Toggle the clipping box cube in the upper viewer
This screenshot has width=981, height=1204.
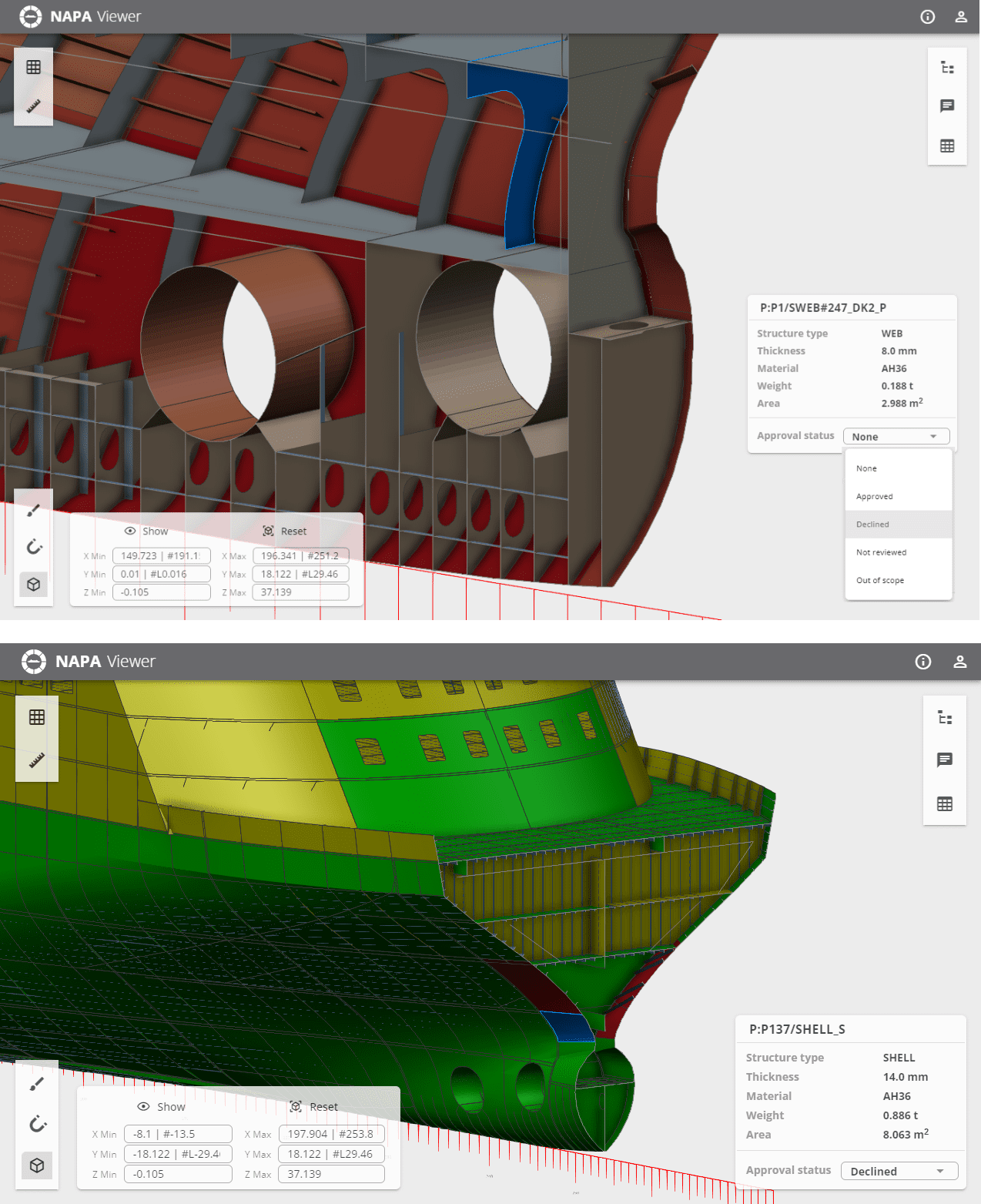point(34,585)
